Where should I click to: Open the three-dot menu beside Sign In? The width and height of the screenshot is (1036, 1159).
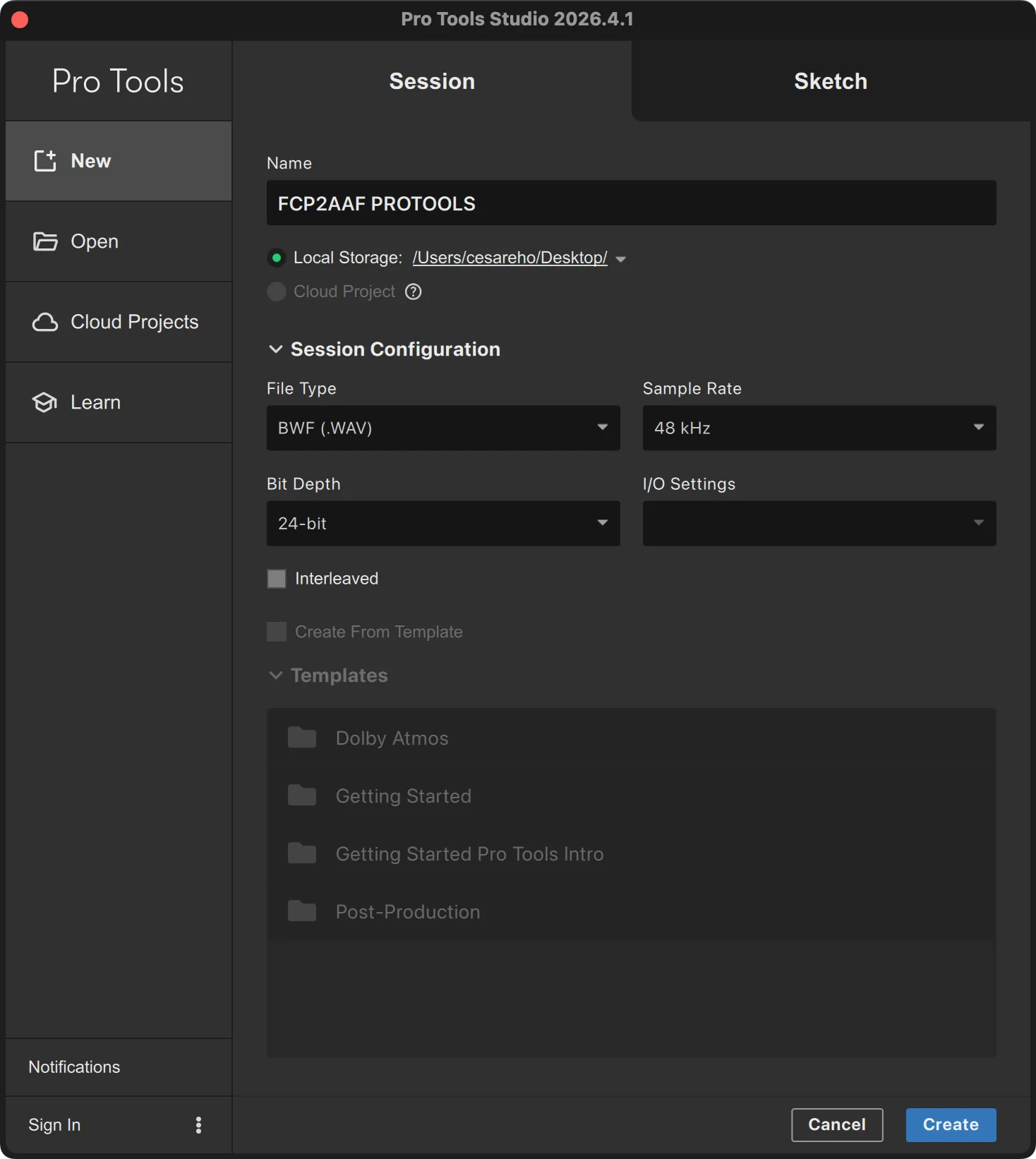coord(198,1124)
